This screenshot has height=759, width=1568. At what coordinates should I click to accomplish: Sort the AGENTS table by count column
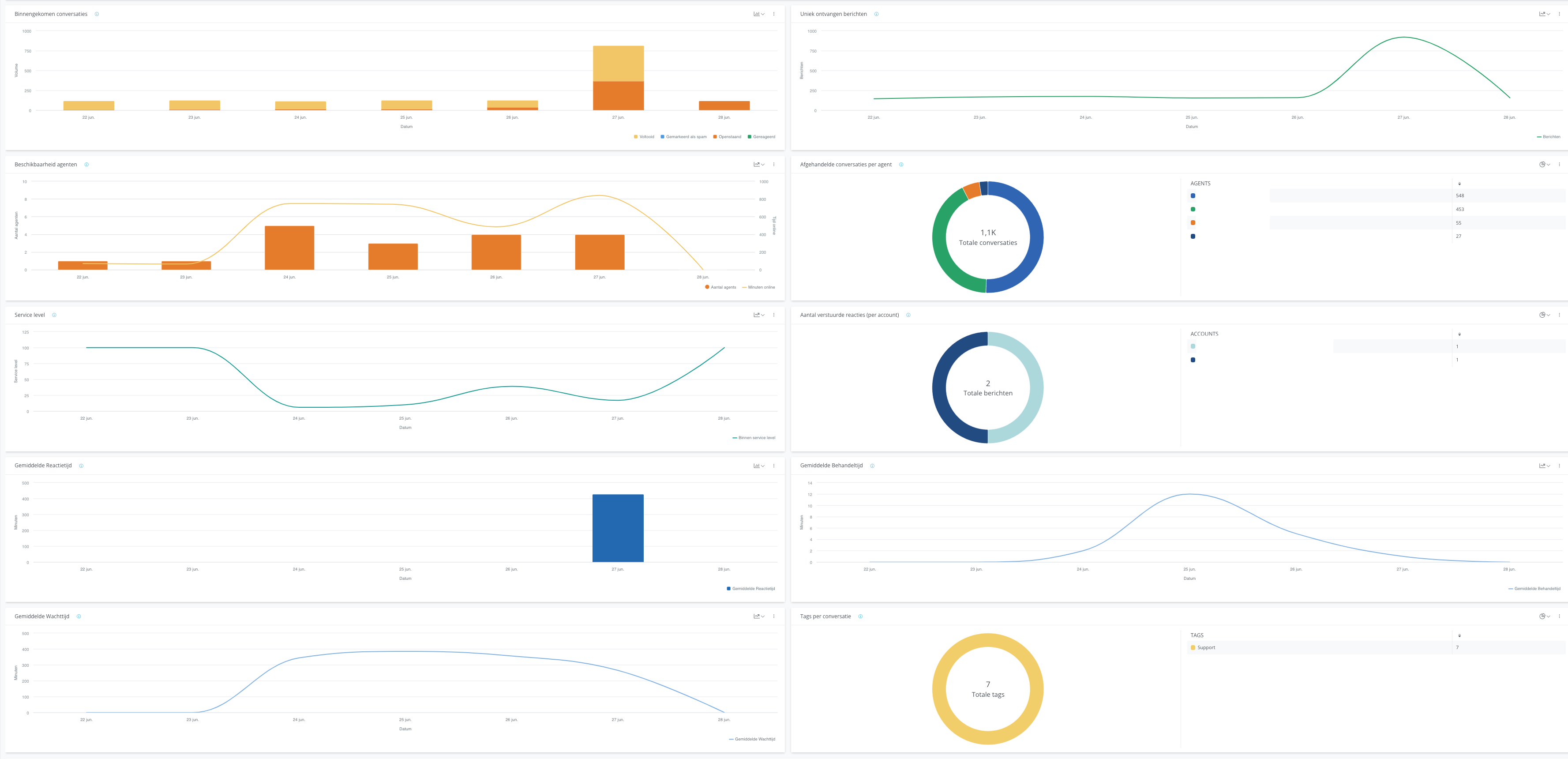click(1459, 183)
